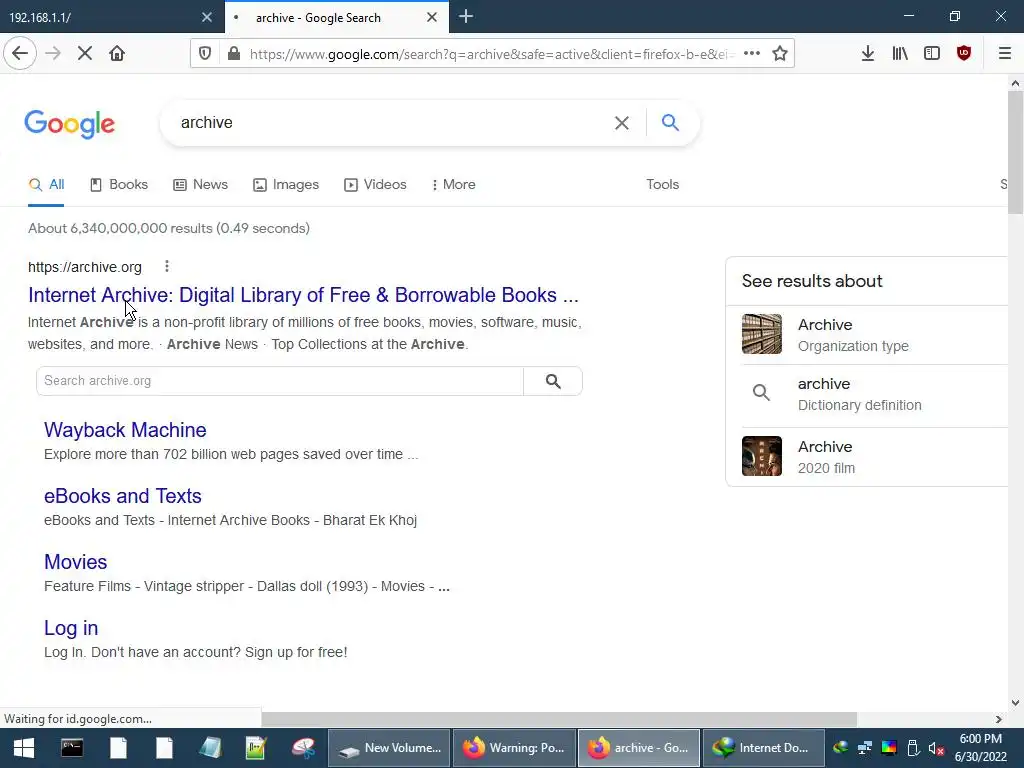The width and height of the screenshot is (1024, 768).
Task: Stop loading the page
Action: coord(85,54)
